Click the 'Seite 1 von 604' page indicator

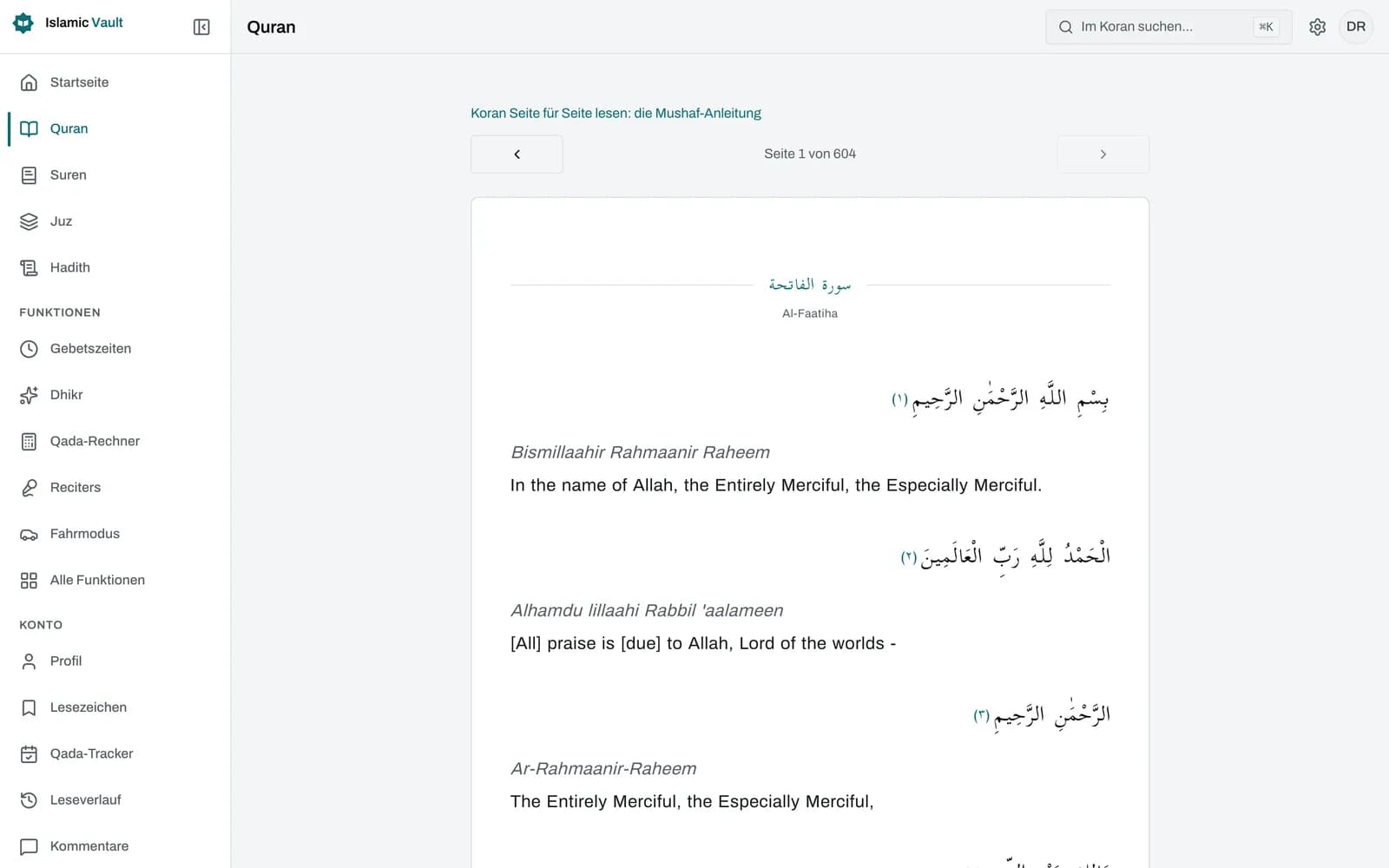point(810,154)
